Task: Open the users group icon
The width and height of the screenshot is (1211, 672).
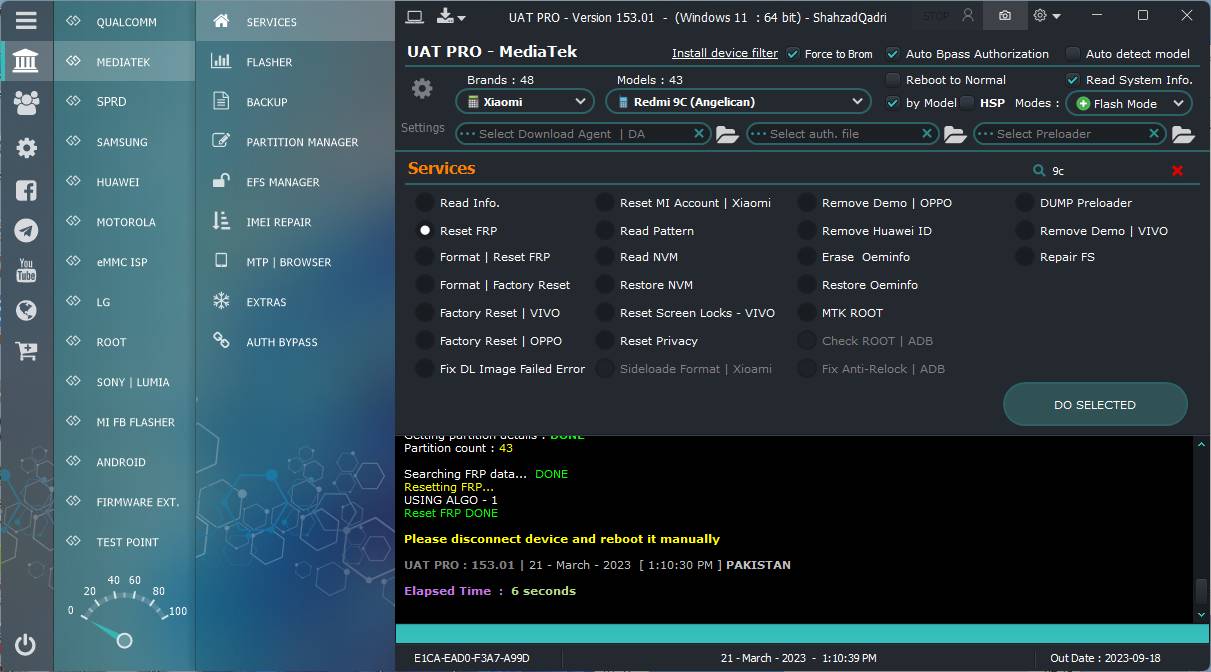Action: (x=26, y=102)
